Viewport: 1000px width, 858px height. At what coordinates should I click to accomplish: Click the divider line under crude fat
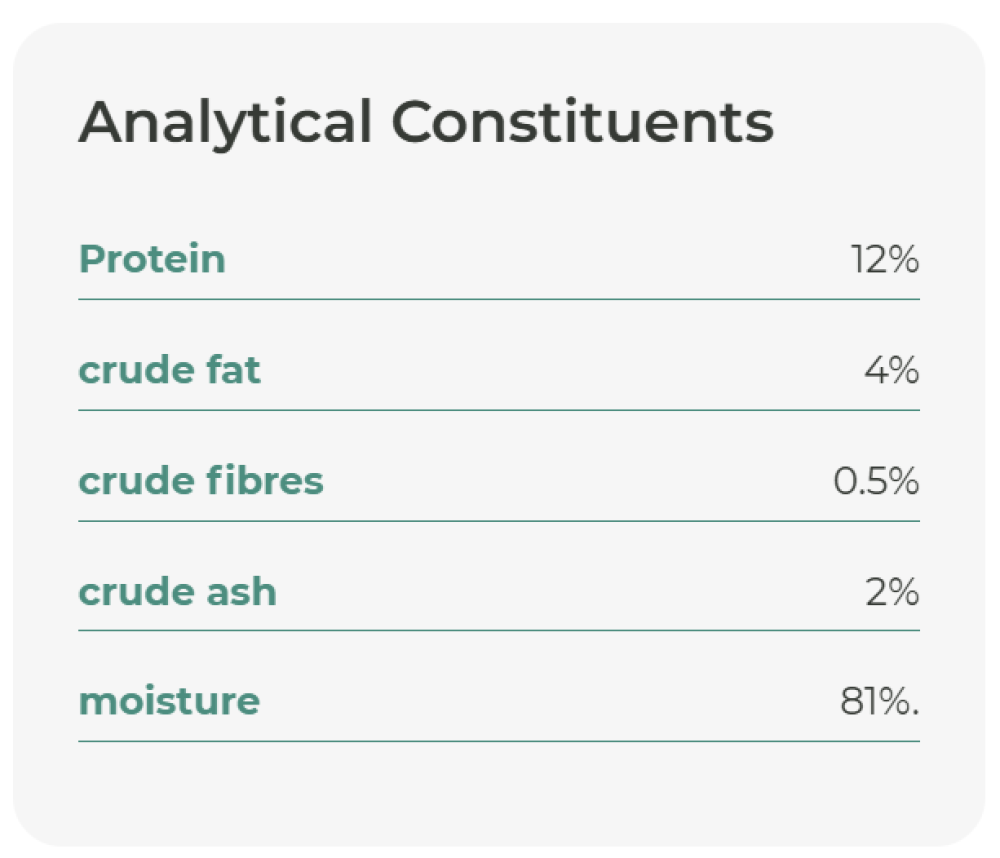point(498,410)
